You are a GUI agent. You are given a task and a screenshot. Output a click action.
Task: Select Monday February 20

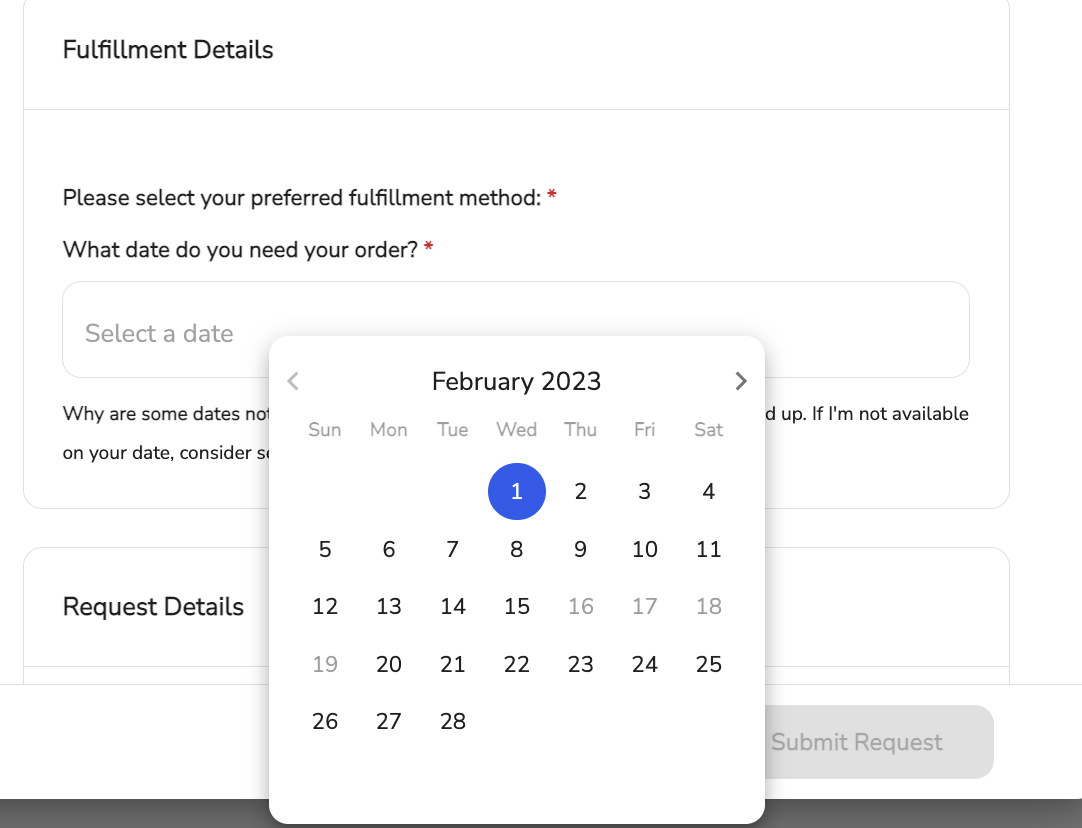[388, 664]
